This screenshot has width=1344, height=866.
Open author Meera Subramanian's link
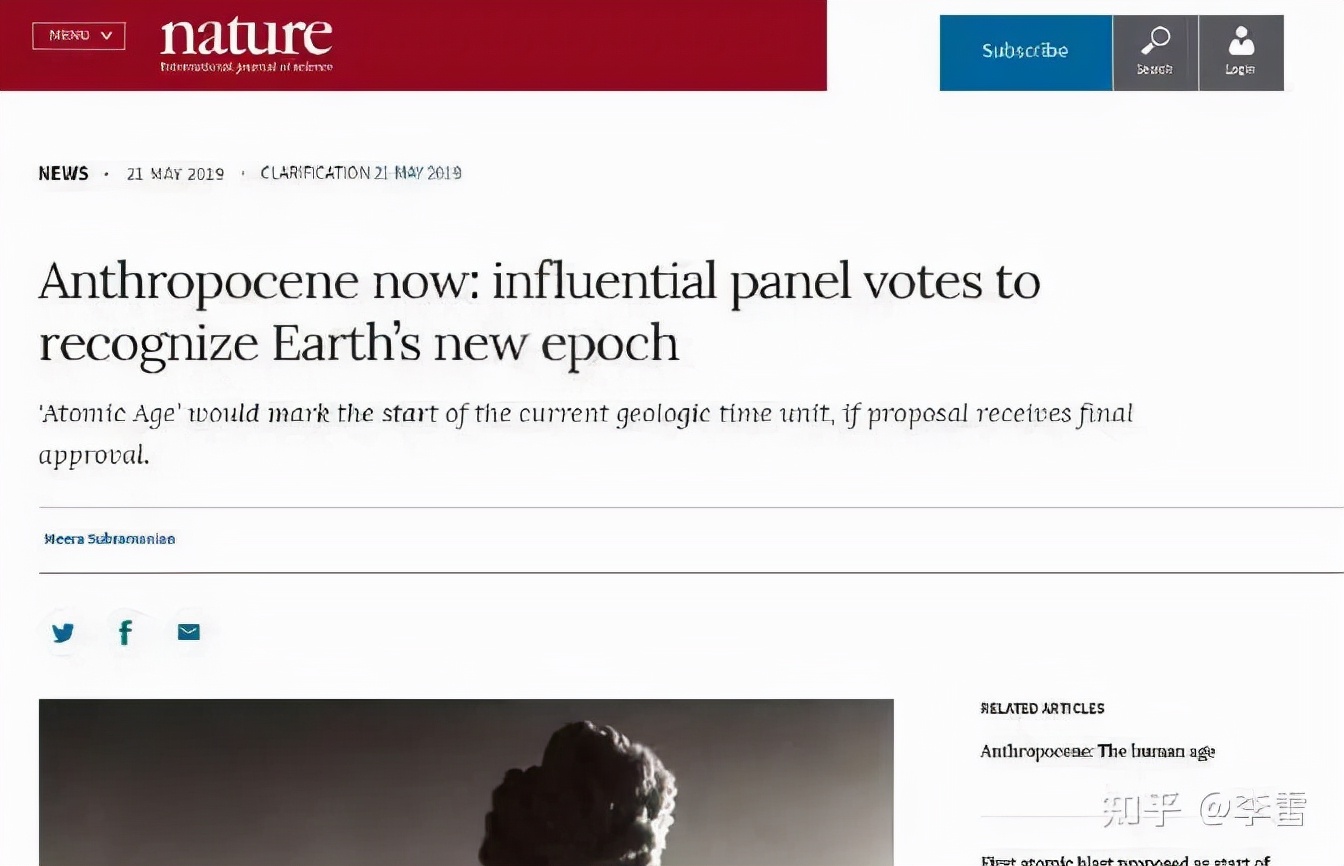109,539
